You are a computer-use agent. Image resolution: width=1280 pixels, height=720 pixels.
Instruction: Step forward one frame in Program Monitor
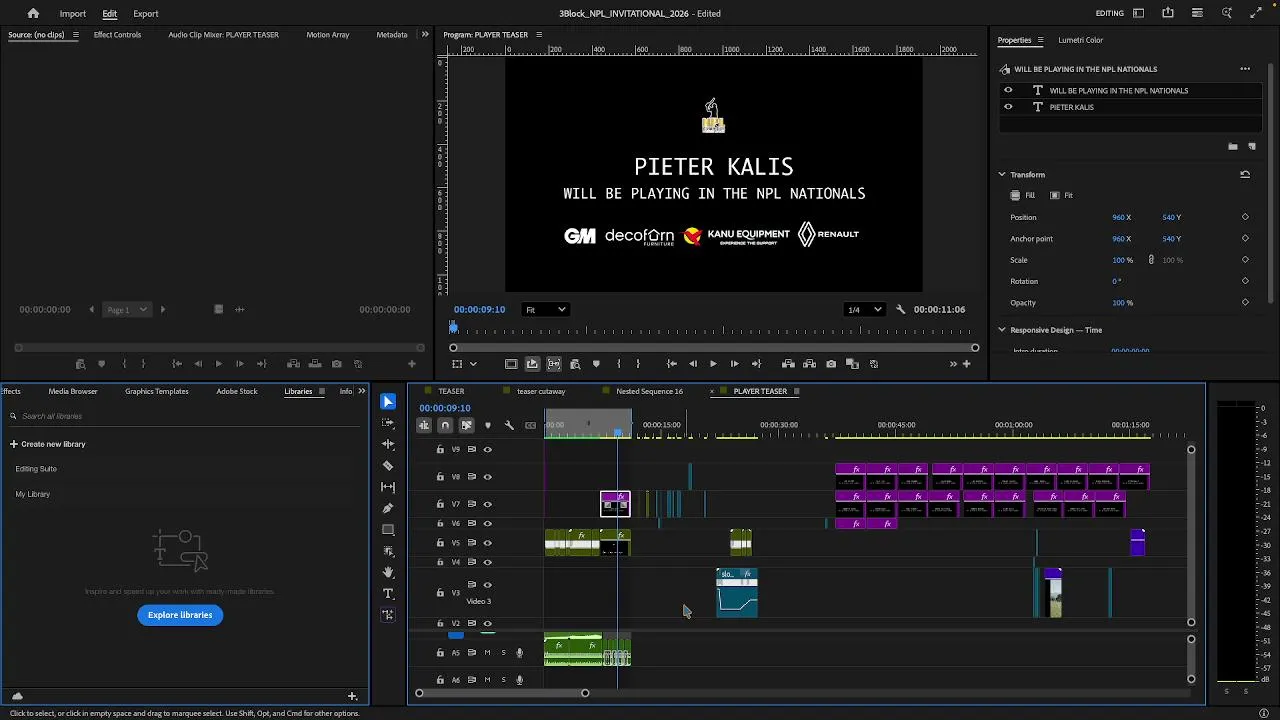(734, 364)
